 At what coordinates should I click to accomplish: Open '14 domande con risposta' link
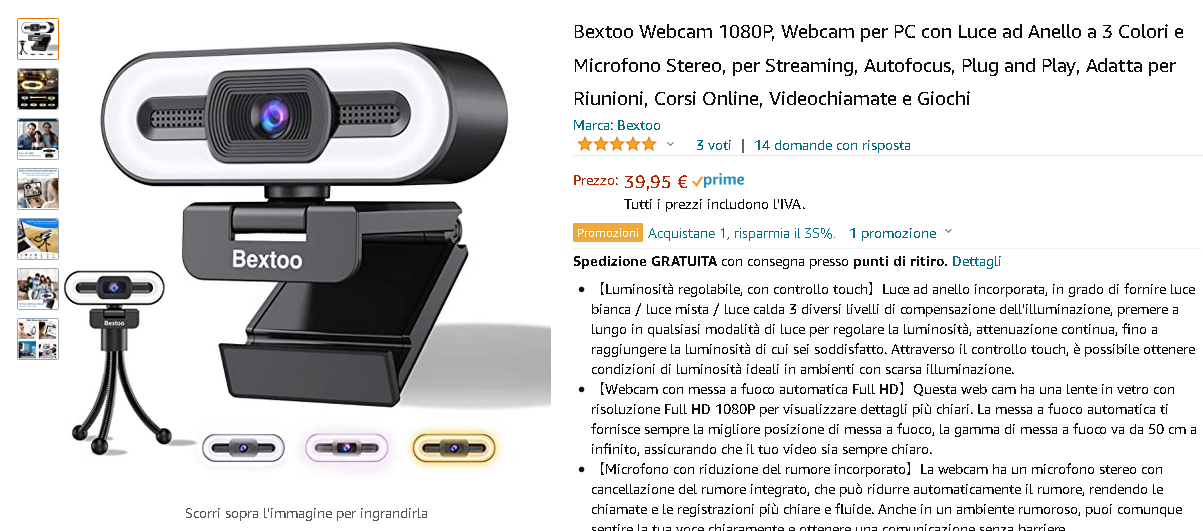(832, 145)
